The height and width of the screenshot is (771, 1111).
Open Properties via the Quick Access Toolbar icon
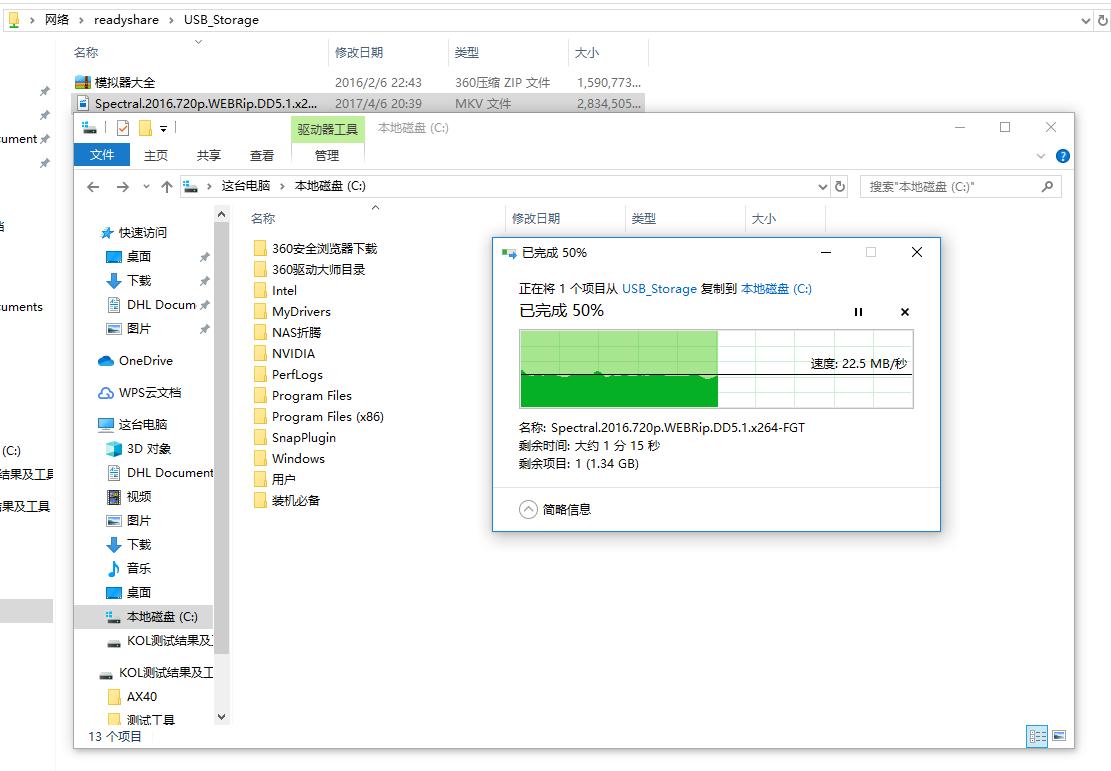tap(122, 127)
